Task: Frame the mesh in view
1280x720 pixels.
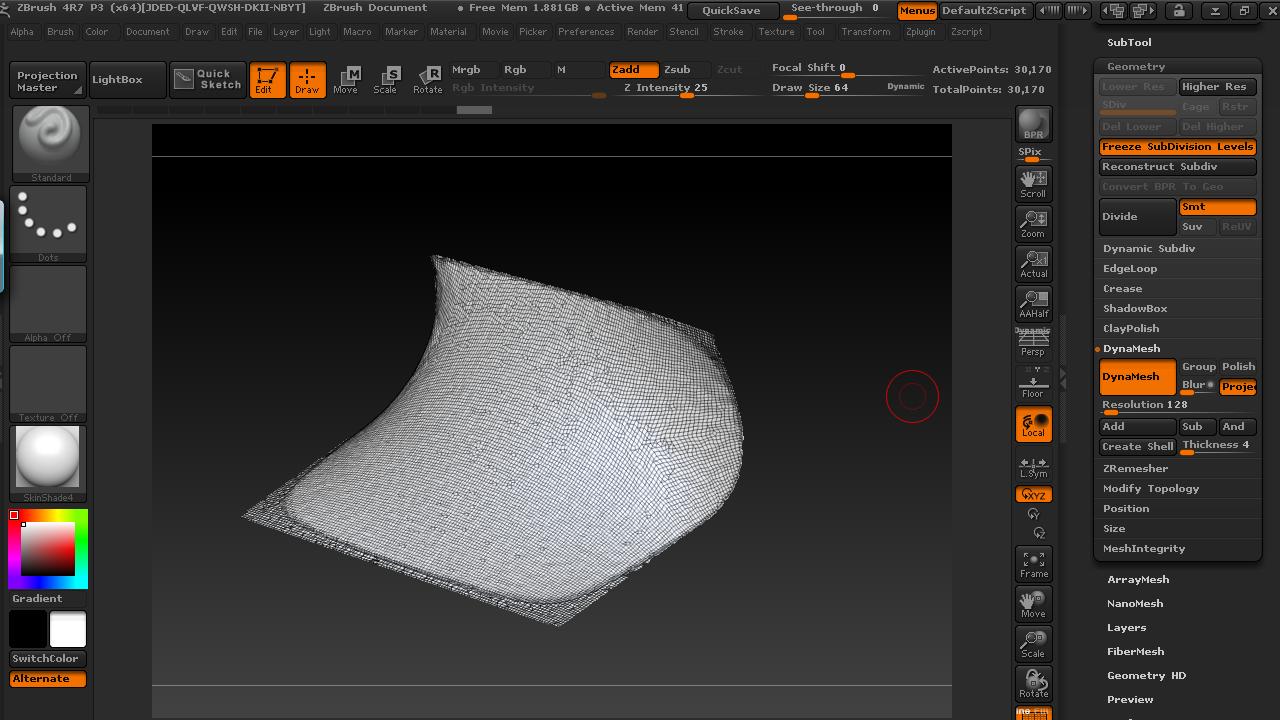Action: click(x=1033, y=564)
